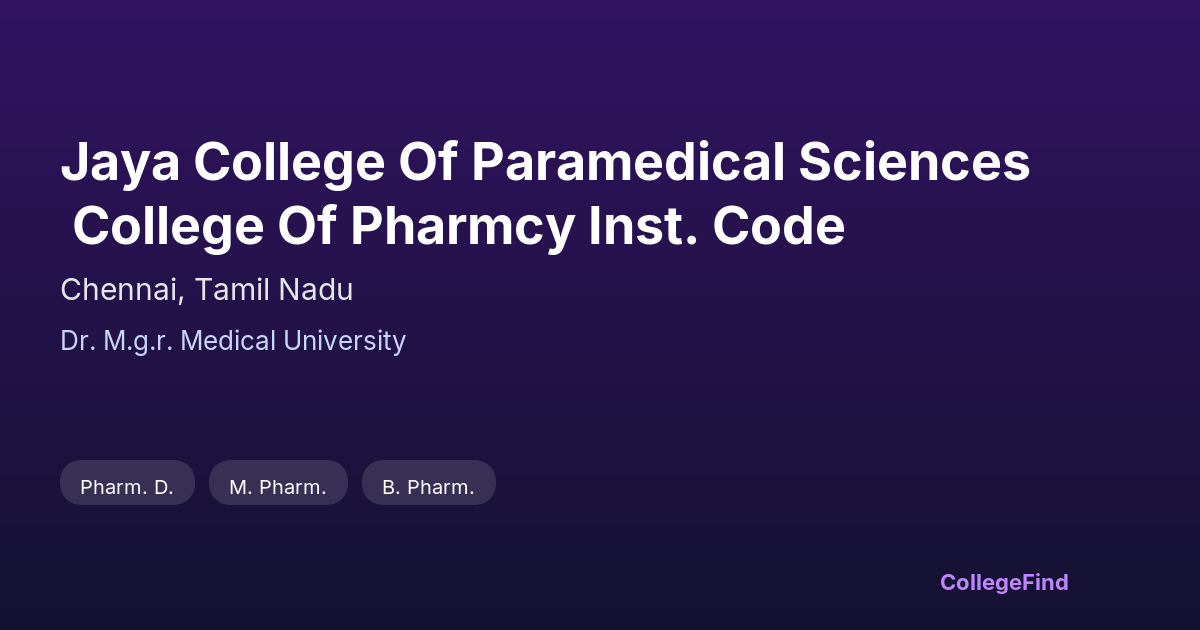Click "Dr. M.g.r." in the university name

click(x=117, y=341)
